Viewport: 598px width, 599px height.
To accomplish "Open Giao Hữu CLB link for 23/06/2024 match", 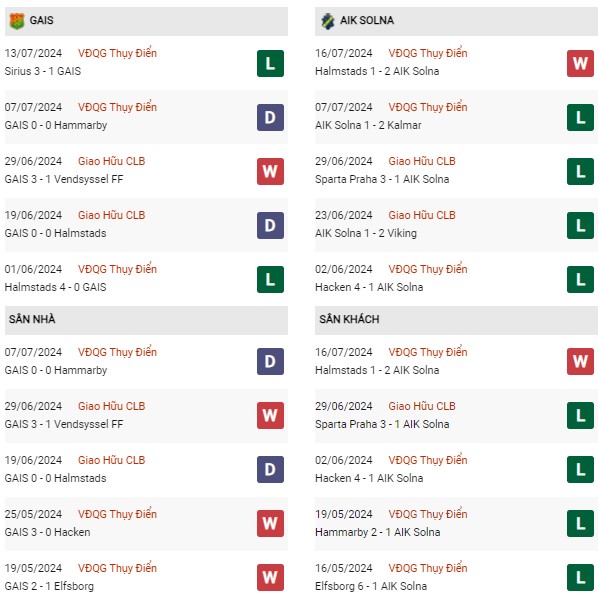I will (422, 215).
